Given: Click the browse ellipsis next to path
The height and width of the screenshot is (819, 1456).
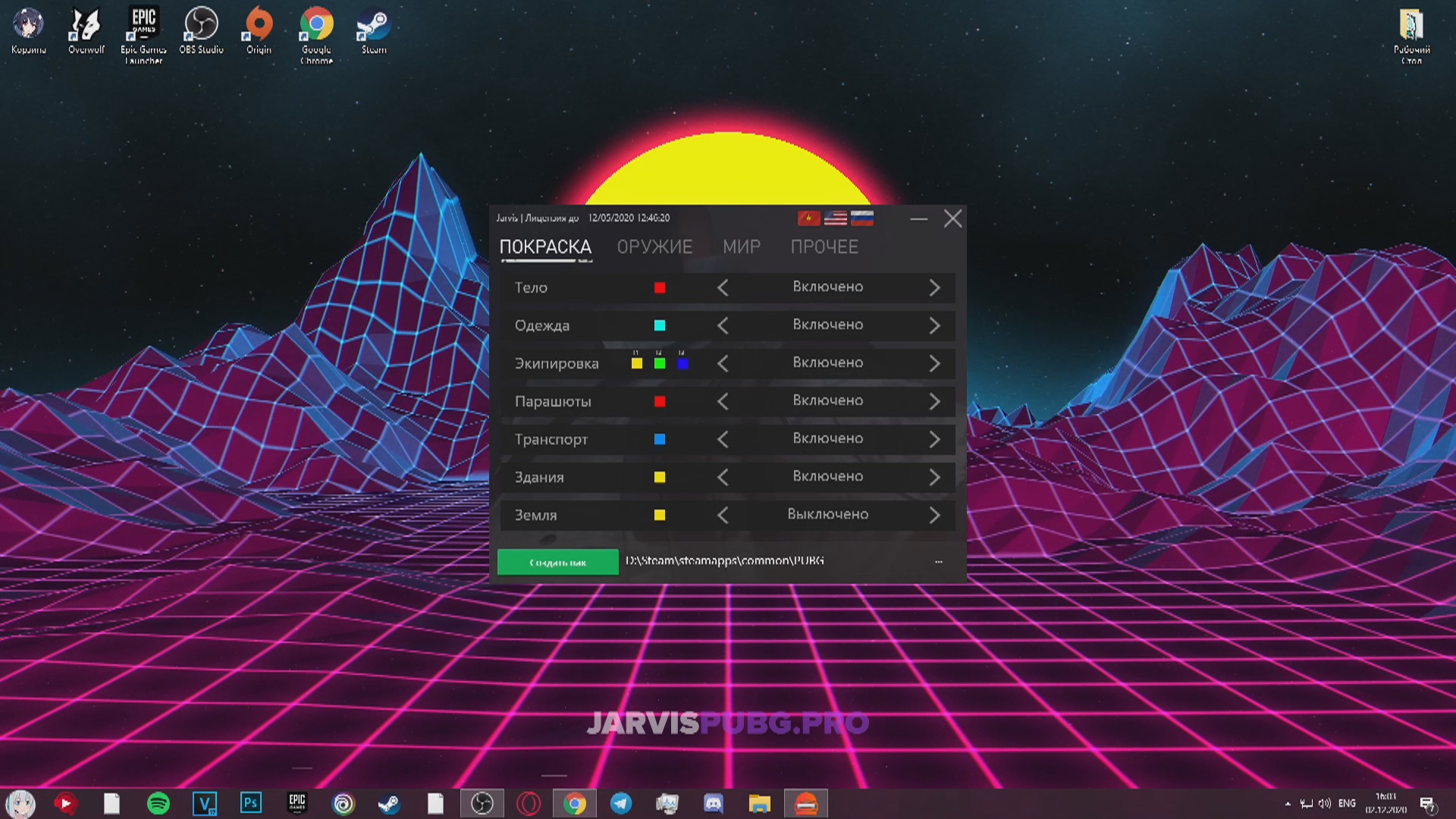Looking at the screenshot, I should point(939,562).
